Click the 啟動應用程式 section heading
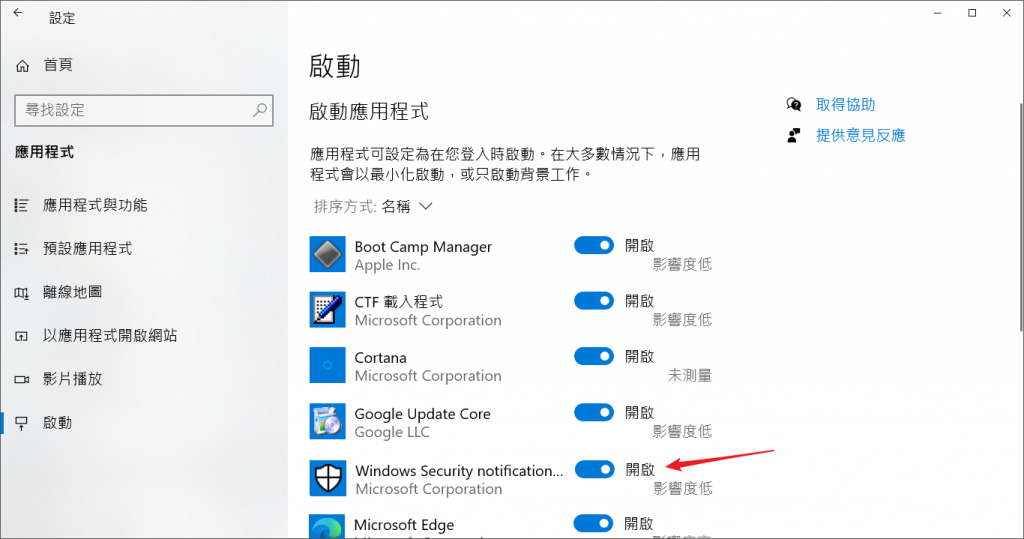The image size is (1024, 539). (369, 112)
